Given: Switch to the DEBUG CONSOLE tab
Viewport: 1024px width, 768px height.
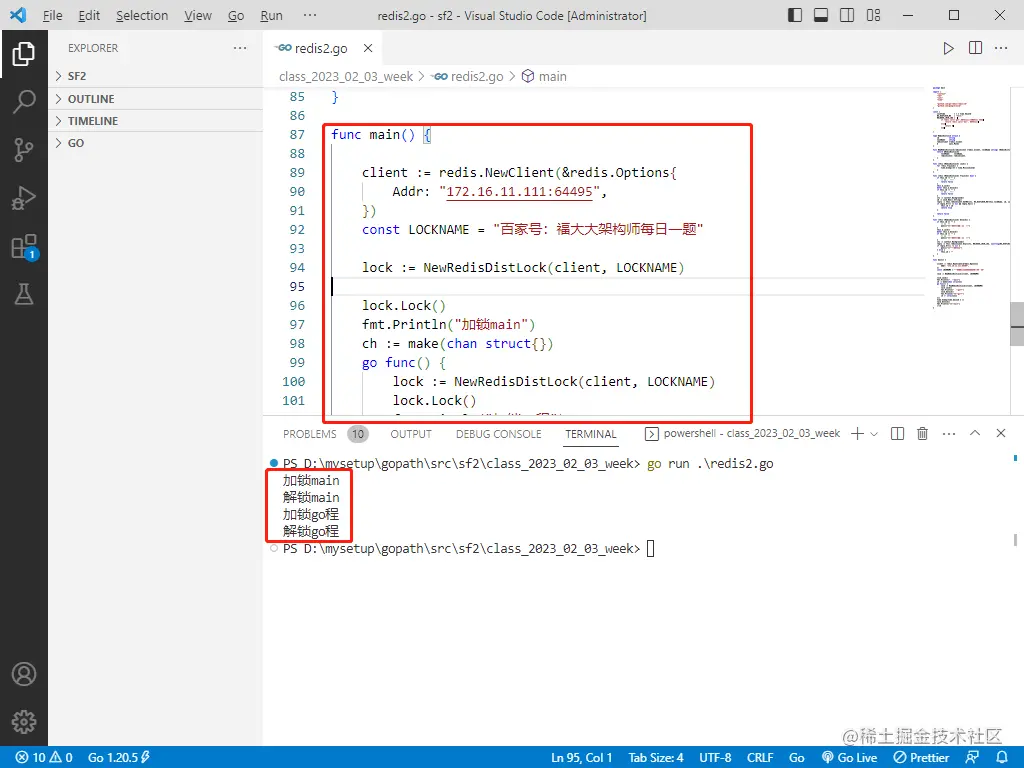Looking at the screenshot, I should coord(498,434).
